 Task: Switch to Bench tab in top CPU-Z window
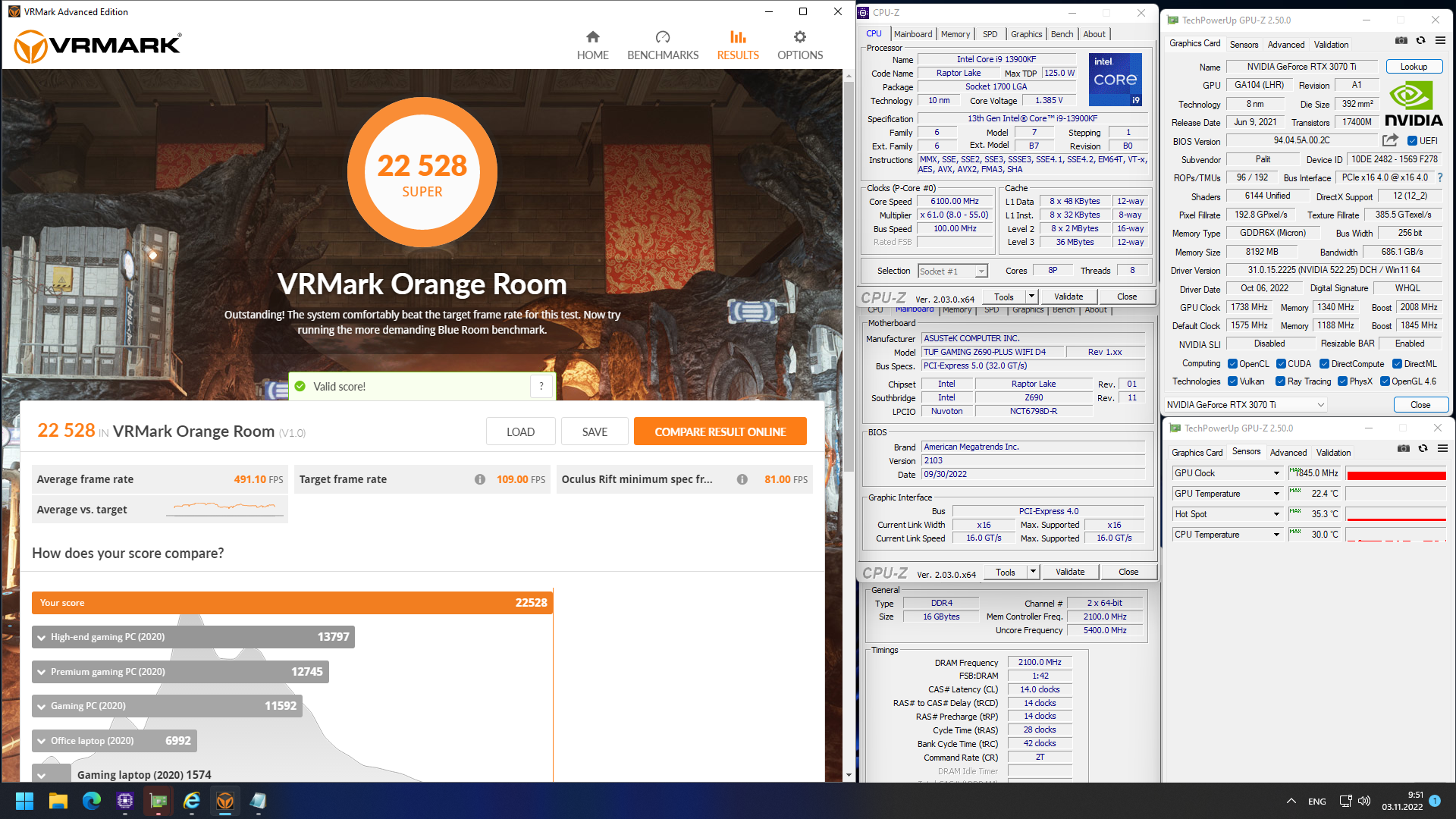(1062, 34)
